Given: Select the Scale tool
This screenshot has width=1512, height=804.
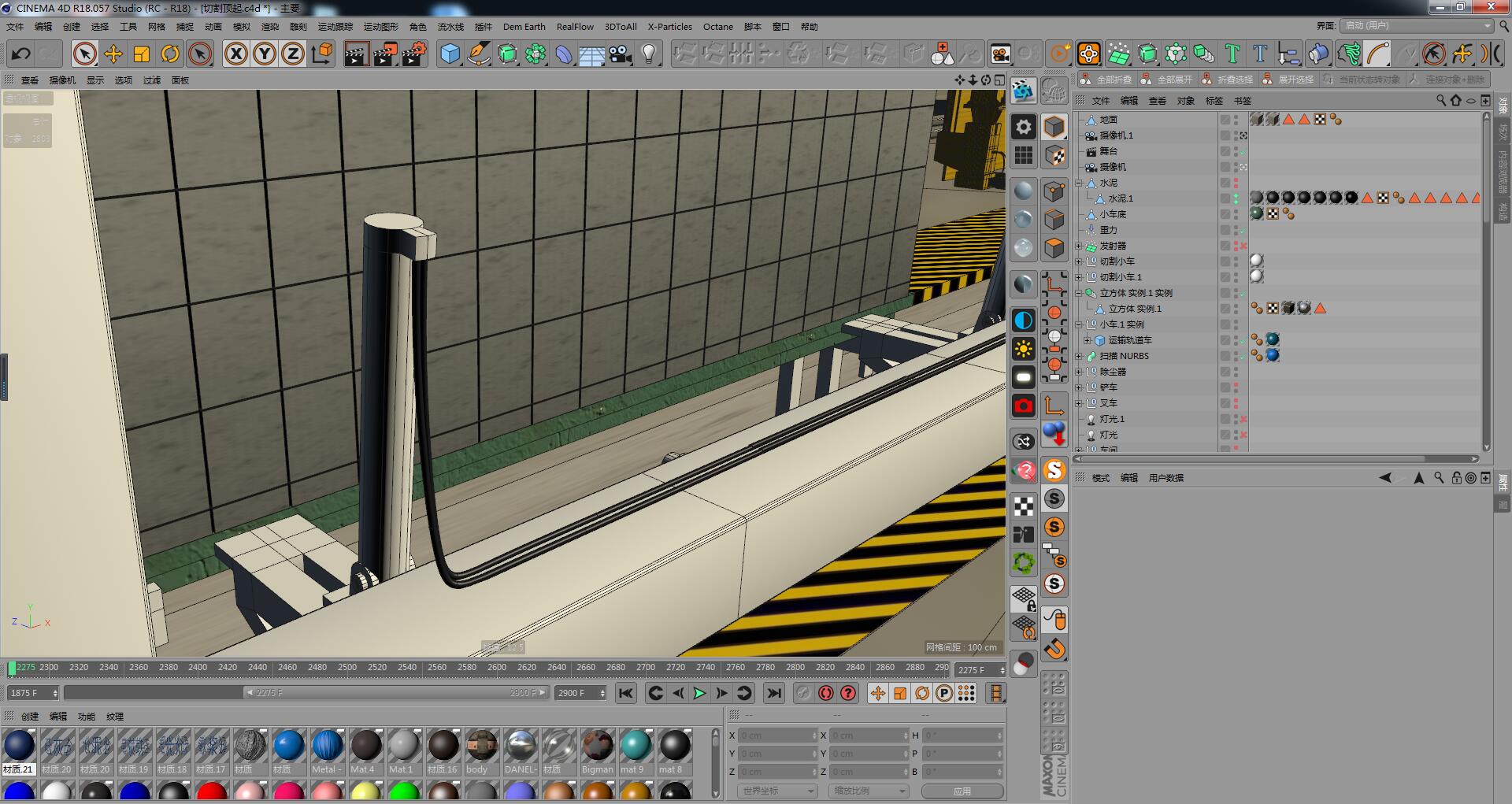Looking at the screenshot, I should click(142, 54).
